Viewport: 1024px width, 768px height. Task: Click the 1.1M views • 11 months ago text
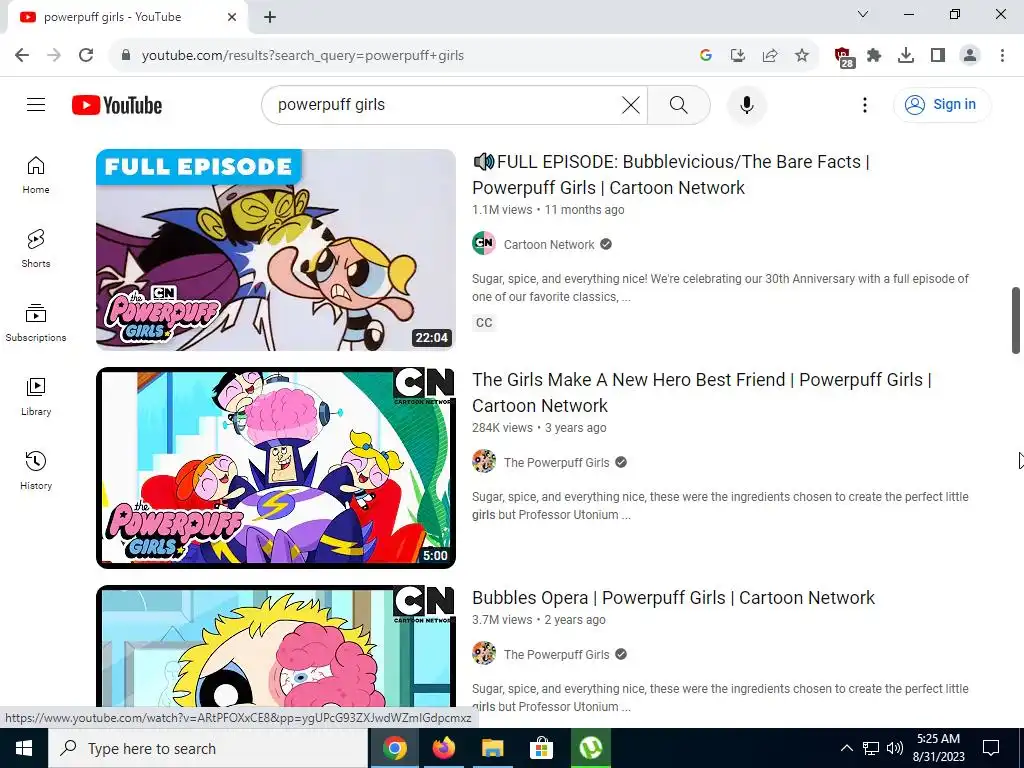[548, 210]
